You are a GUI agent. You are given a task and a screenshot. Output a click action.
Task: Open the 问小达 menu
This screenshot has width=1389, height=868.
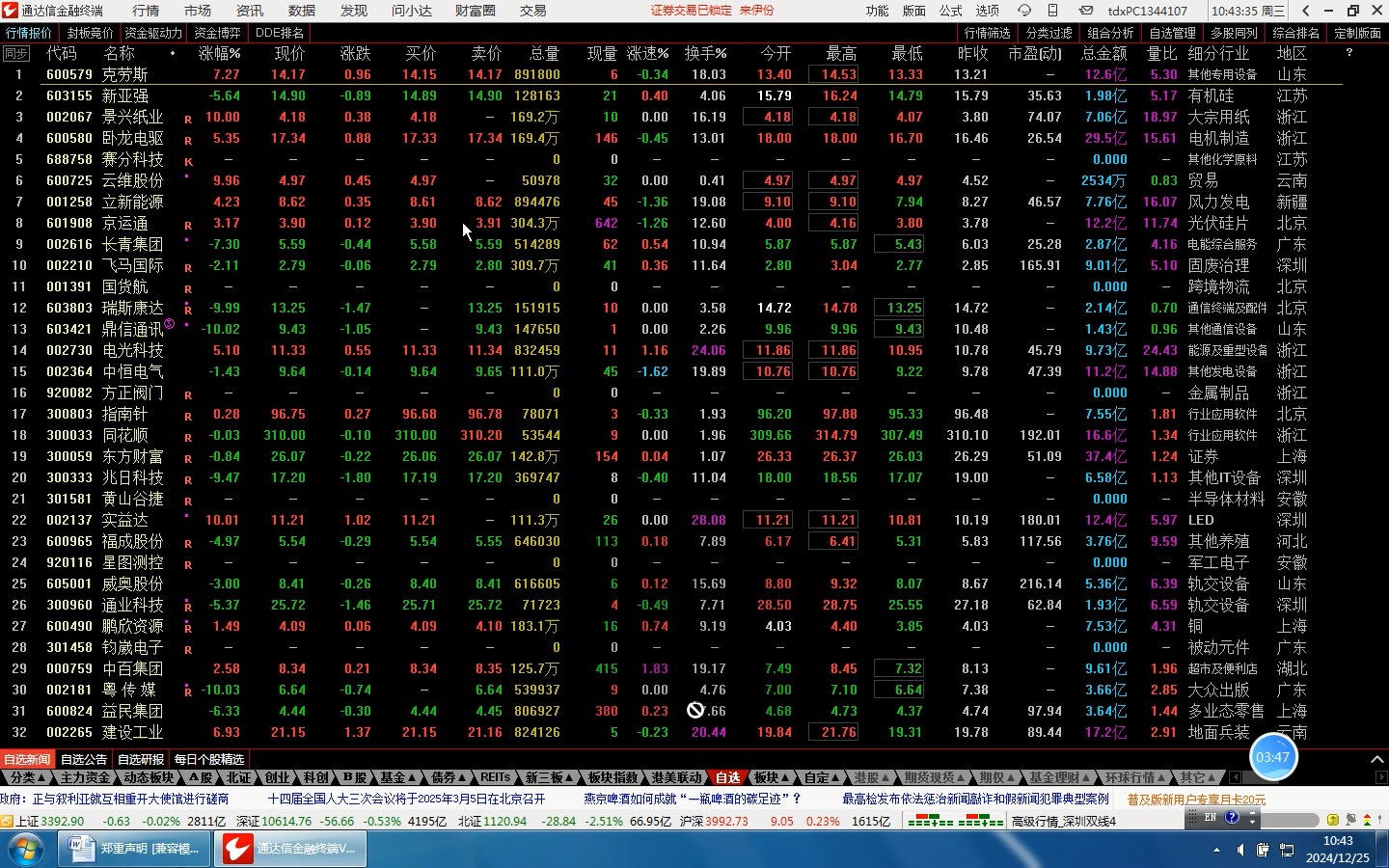coord(412,11)
